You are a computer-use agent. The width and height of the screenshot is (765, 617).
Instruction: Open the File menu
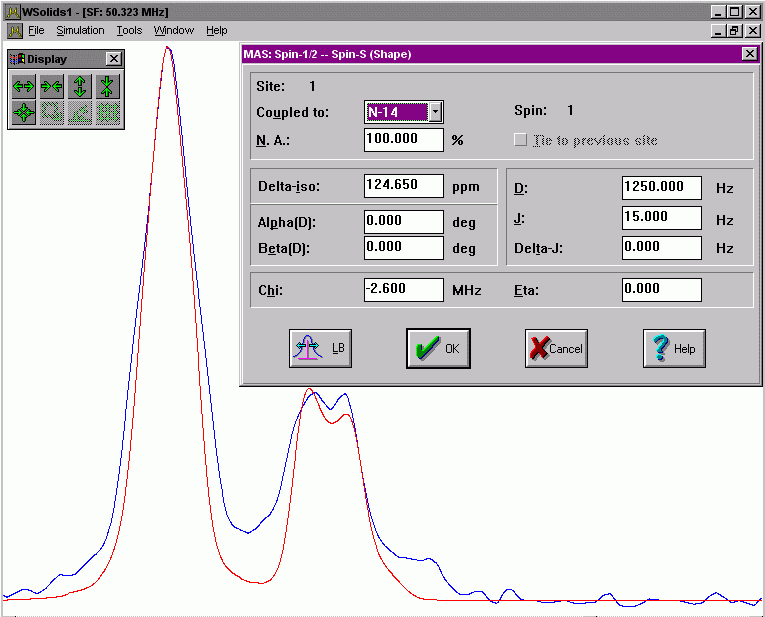(36, 31)
